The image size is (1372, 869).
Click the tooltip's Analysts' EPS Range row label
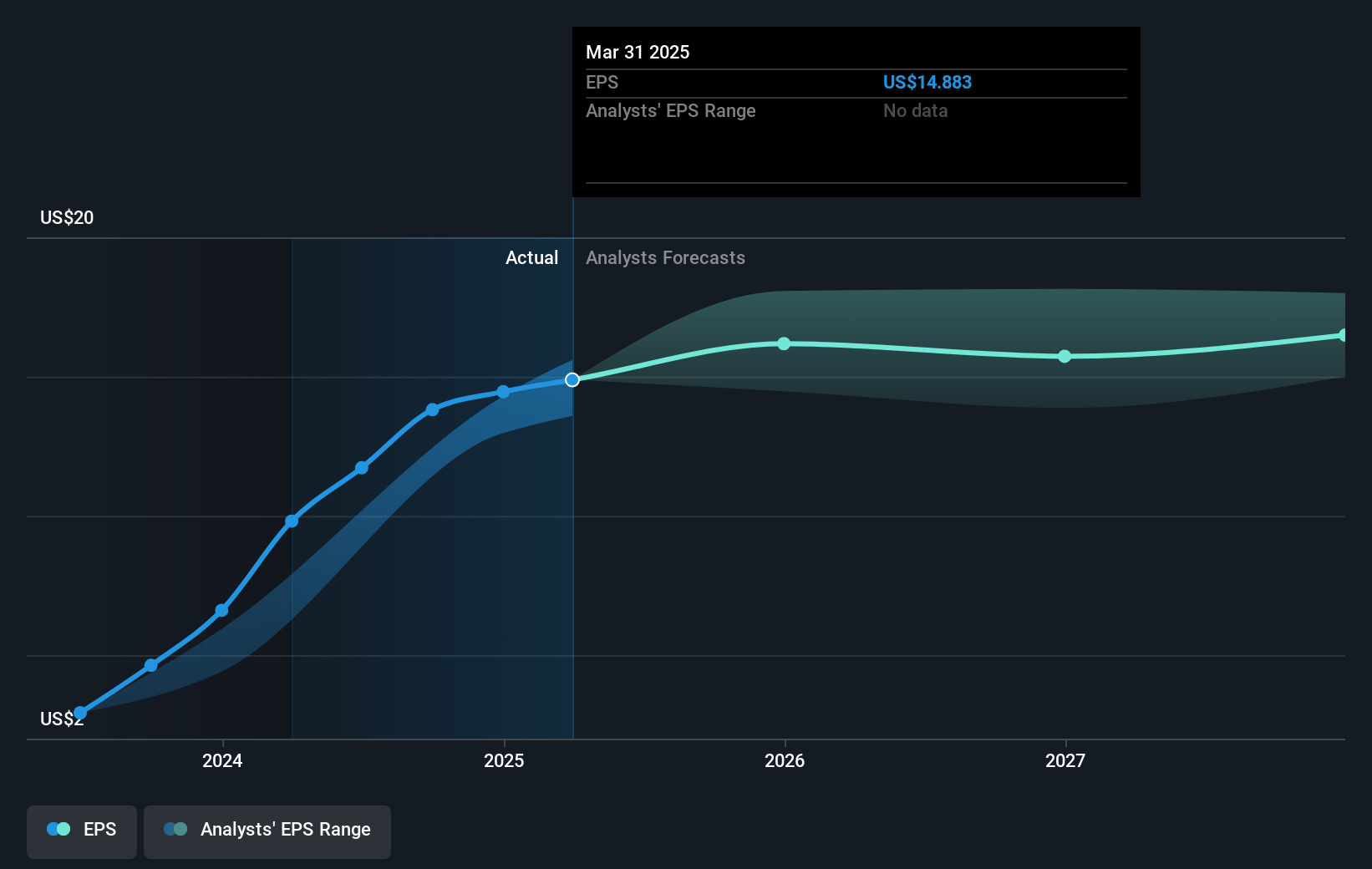pos(671,110)
